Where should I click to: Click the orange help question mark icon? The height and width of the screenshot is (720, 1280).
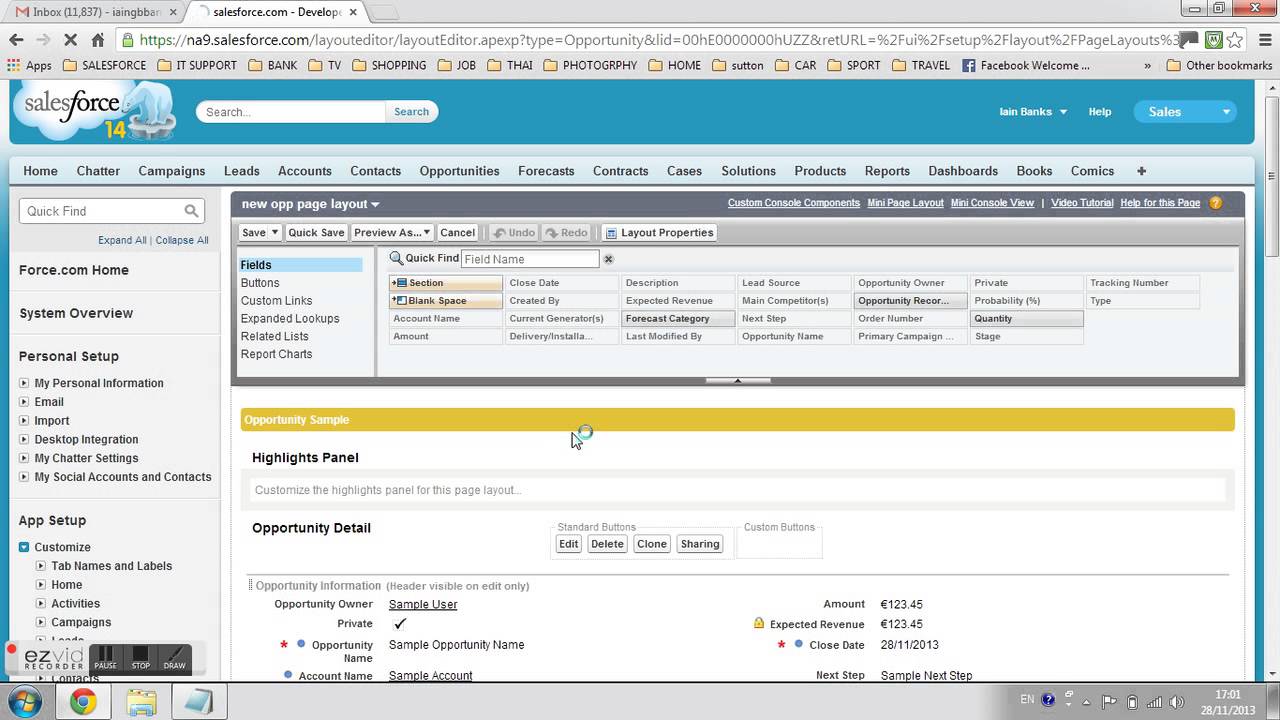tap(1216, 203)
